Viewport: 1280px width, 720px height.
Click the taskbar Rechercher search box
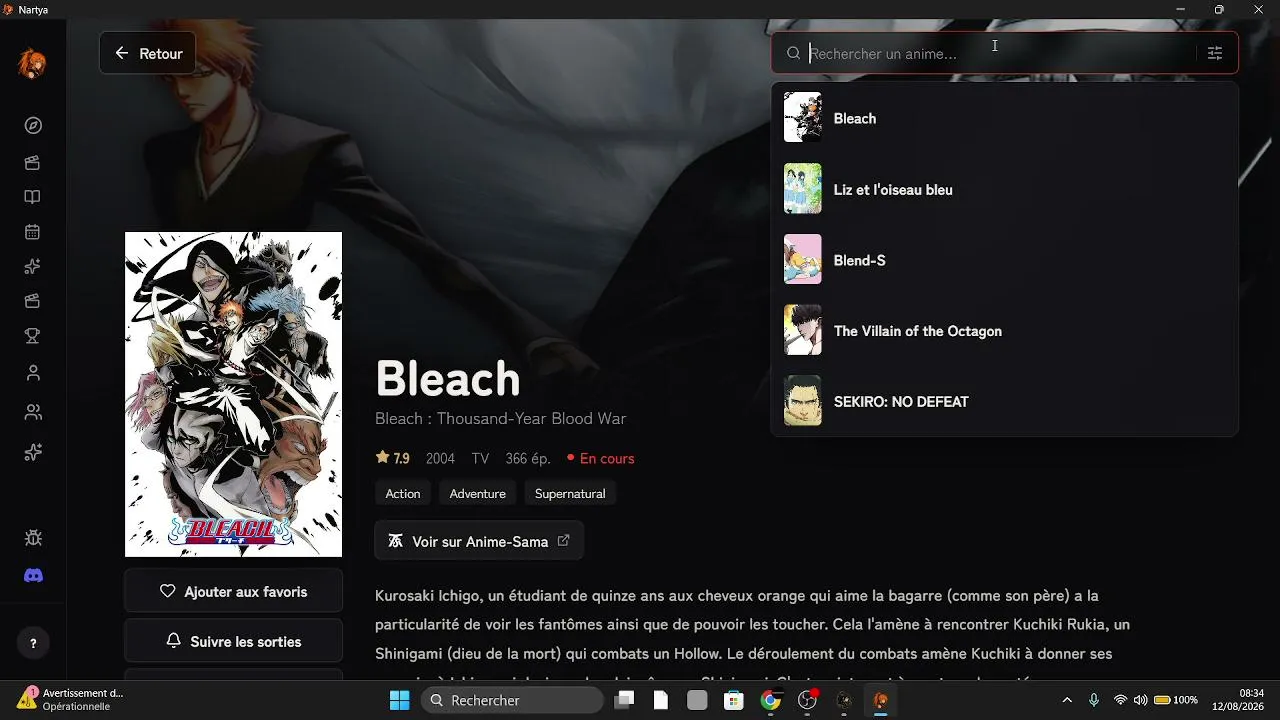click(511, 700)
